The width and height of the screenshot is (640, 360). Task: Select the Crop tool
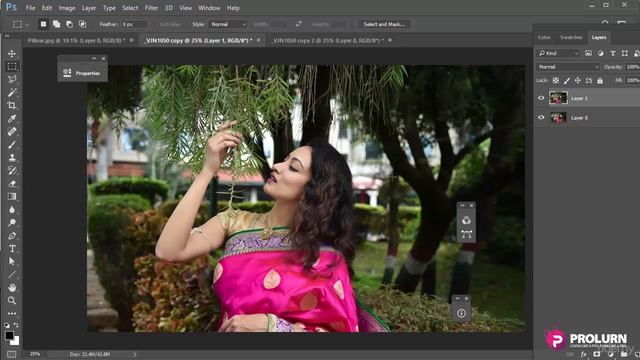(x=12, y=105)
